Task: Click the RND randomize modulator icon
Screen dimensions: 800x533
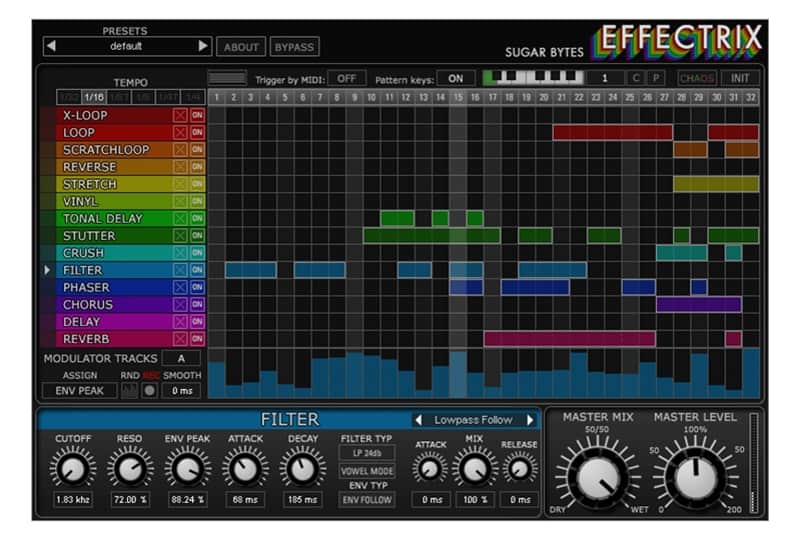Action: (x=129, y=391)
